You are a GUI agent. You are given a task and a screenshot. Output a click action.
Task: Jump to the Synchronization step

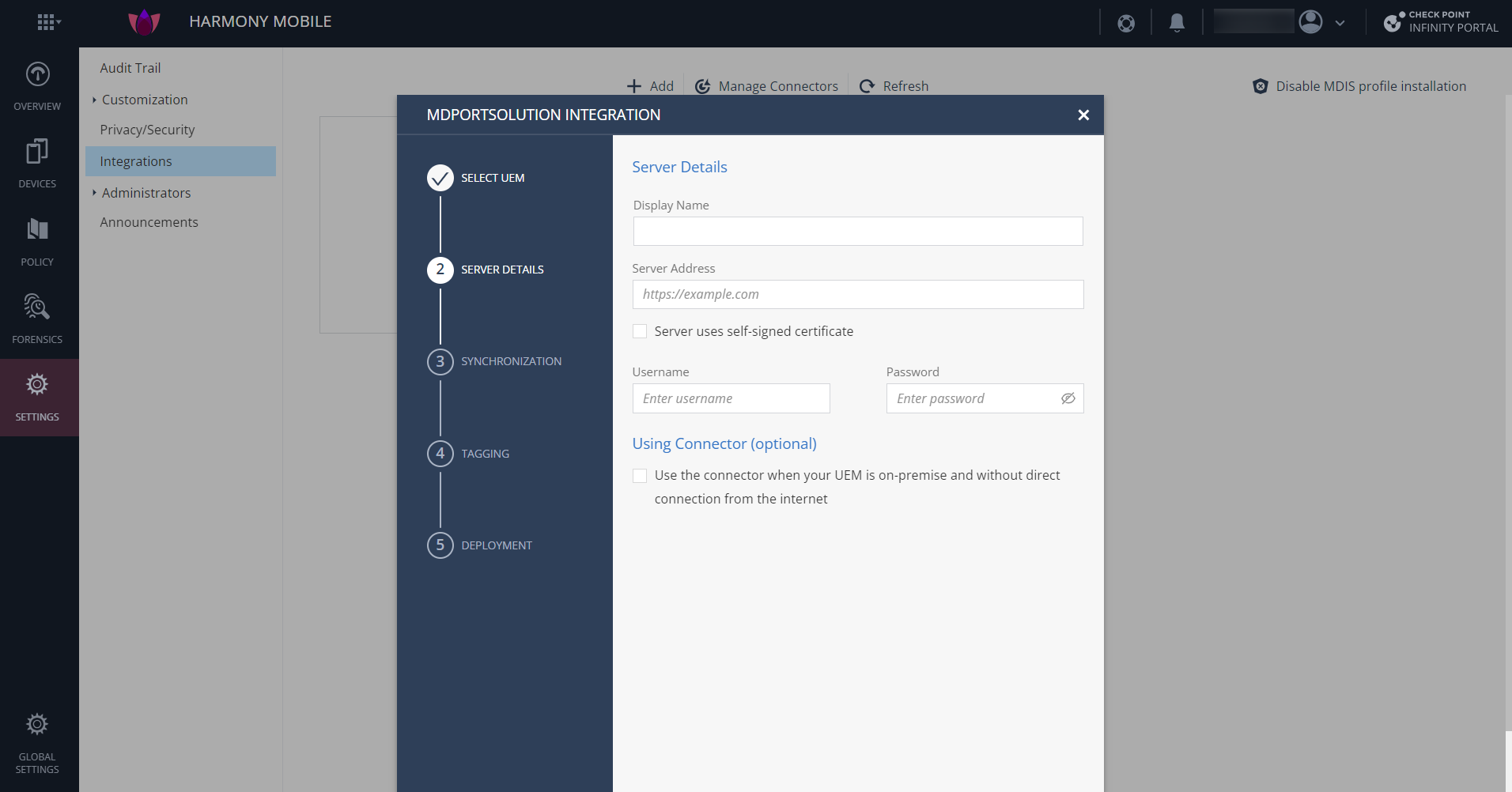click(x=494, y=361)
